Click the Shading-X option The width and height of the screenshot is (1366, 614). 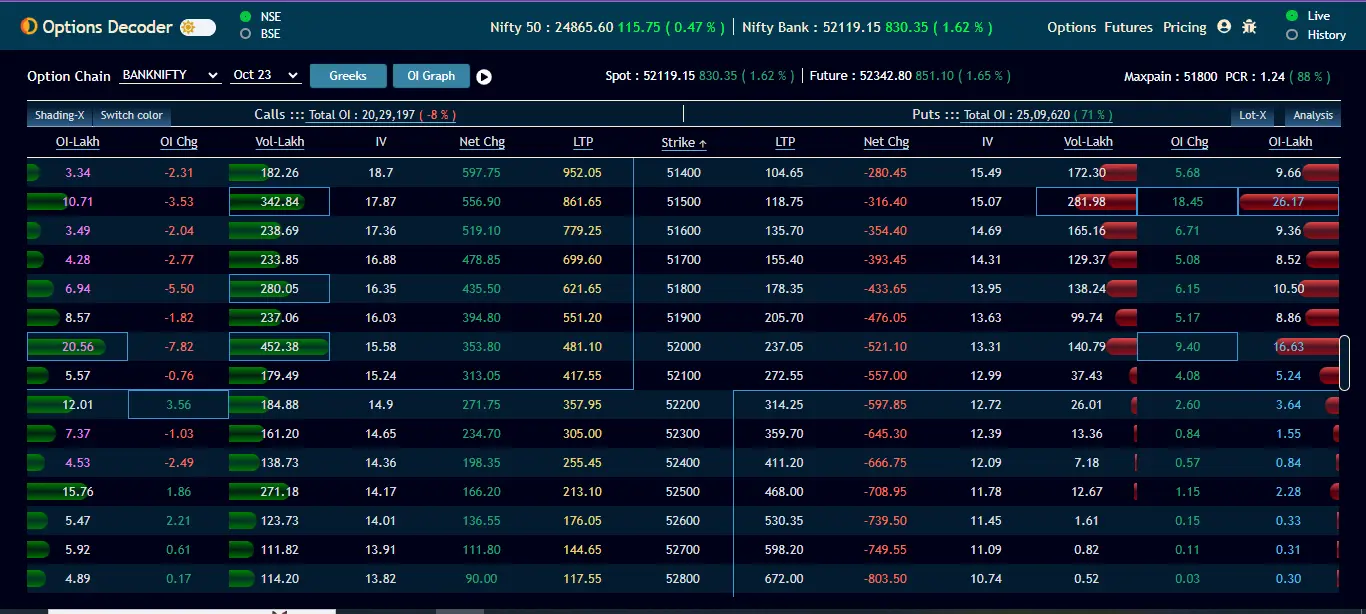click(58, 114)
